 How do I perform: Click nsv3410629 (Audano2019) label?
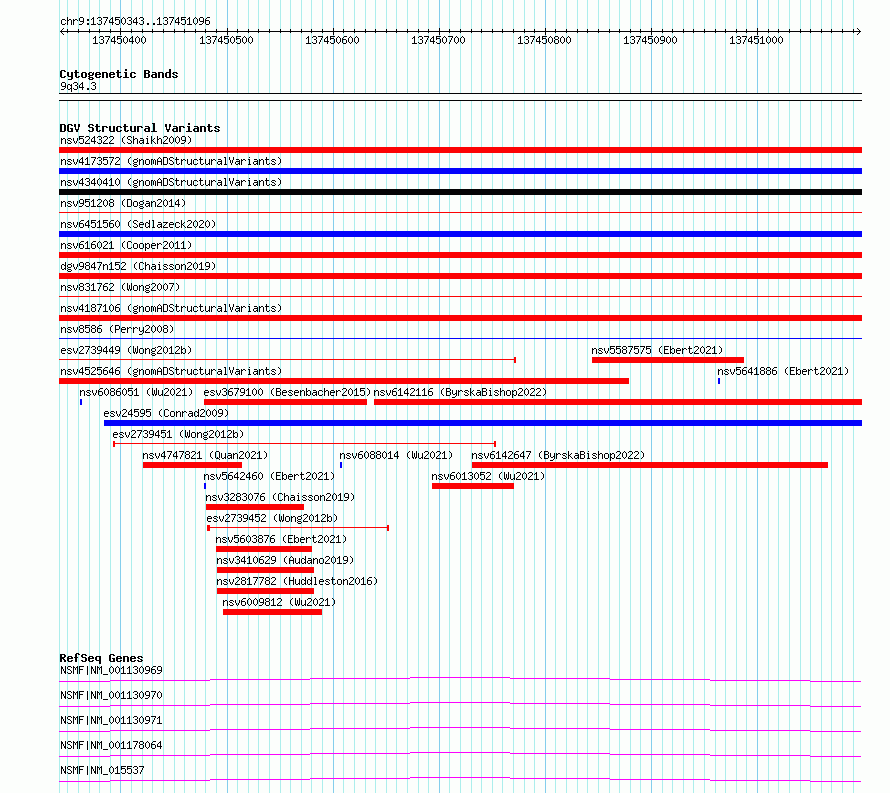285,560
